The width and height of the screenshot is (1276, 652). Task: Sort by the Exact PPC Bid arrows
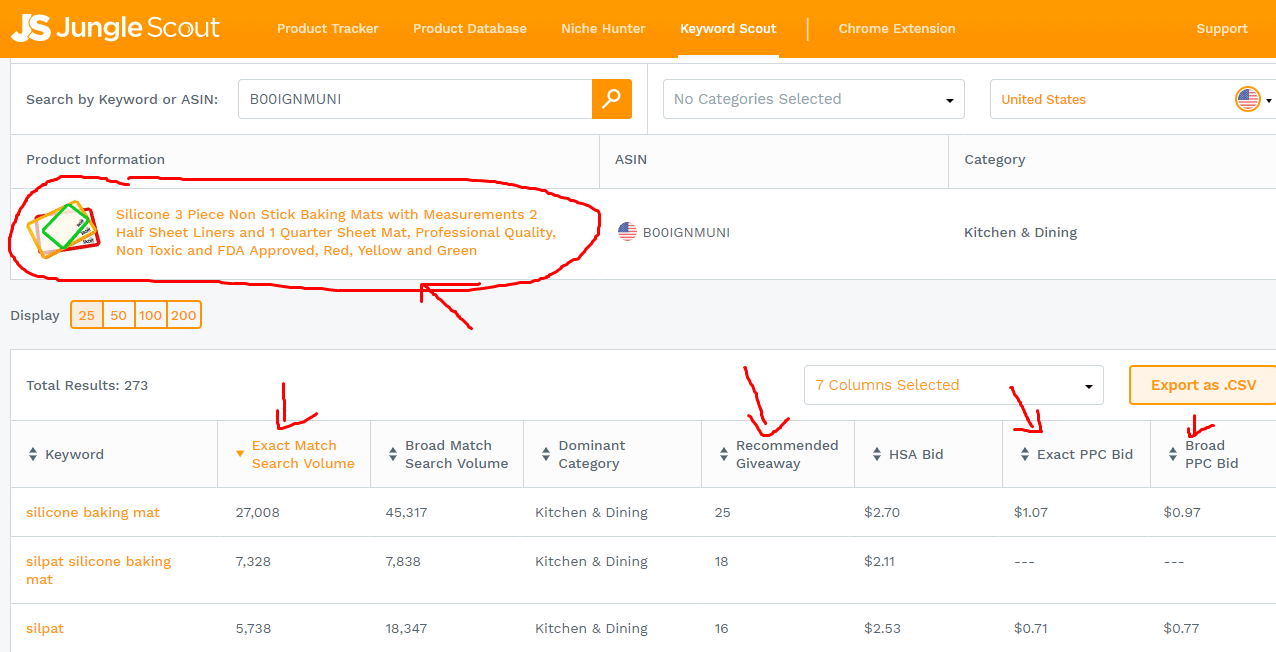click(x=1024, y=454)
